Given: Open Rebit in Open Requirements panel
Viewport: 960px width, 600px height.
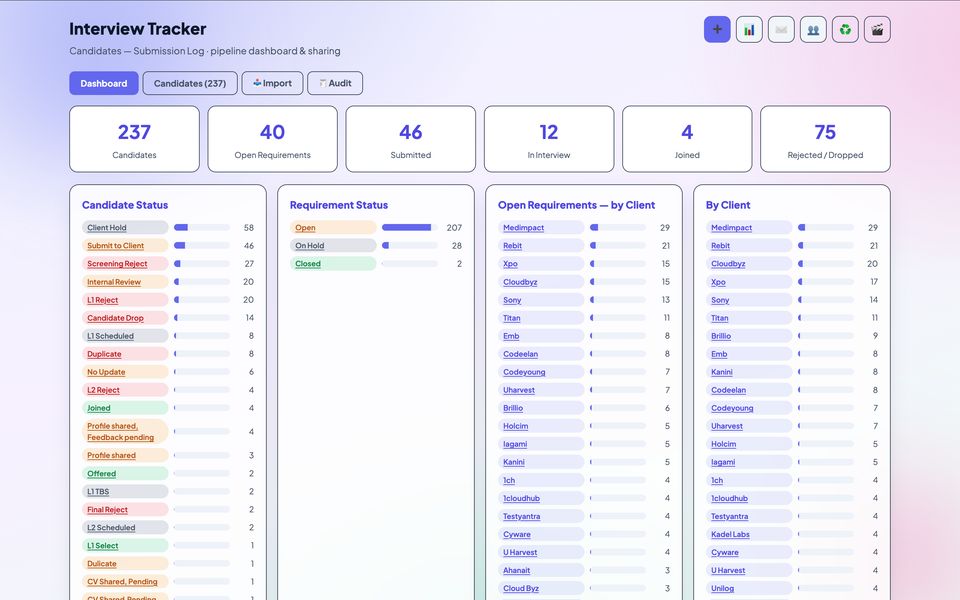Looking at the screenshot, I should click(x=541, y=246).
